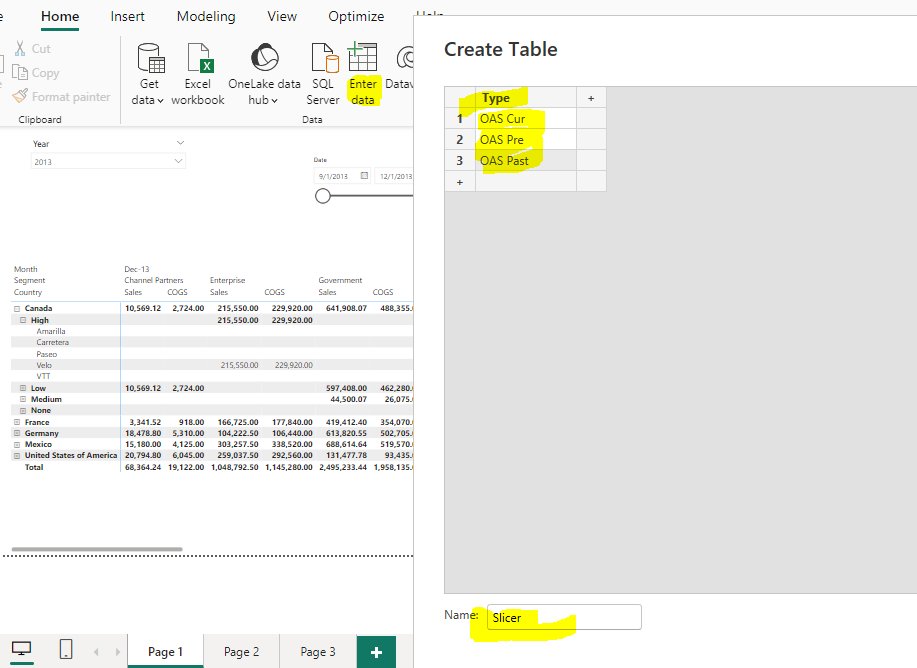Activate the Format painter
This screenshot has width=917, height=668.
pyautogui.click(x=61, y=97)
